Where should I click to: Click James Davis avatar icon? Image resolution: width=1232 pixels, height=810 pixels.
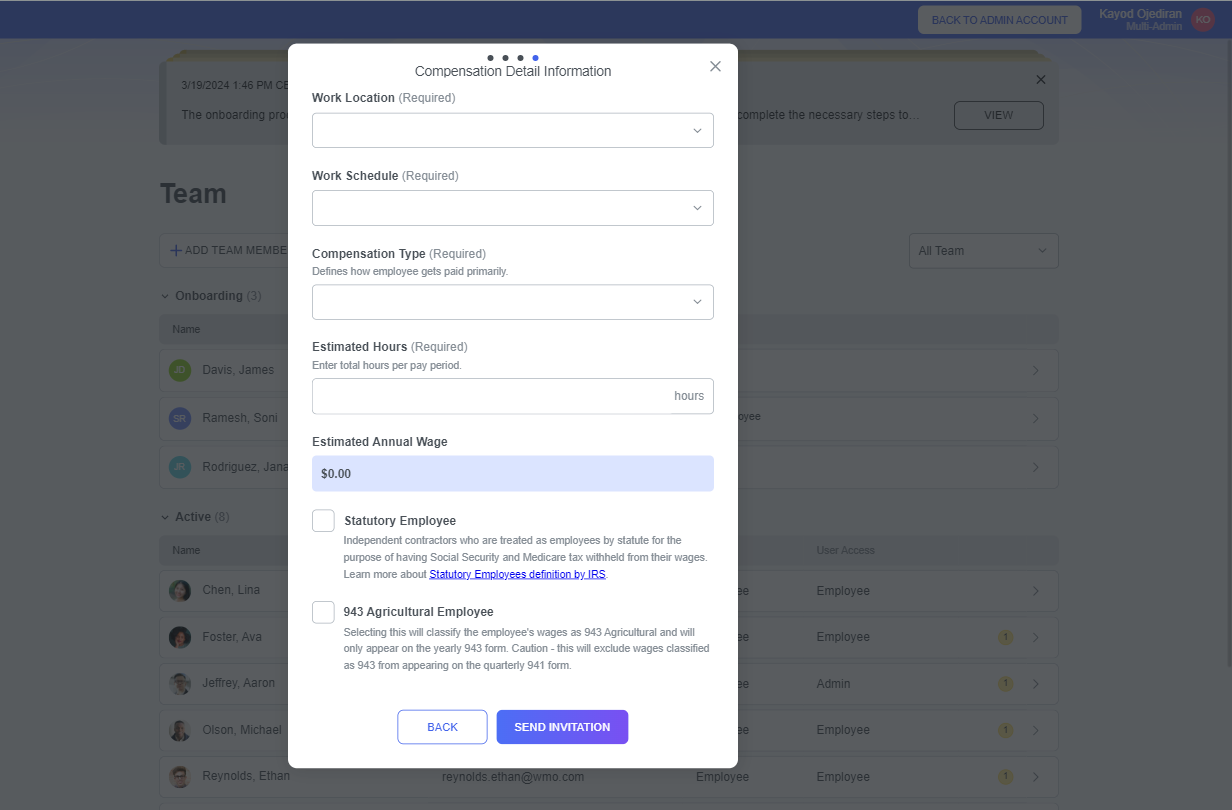(180, 370)
